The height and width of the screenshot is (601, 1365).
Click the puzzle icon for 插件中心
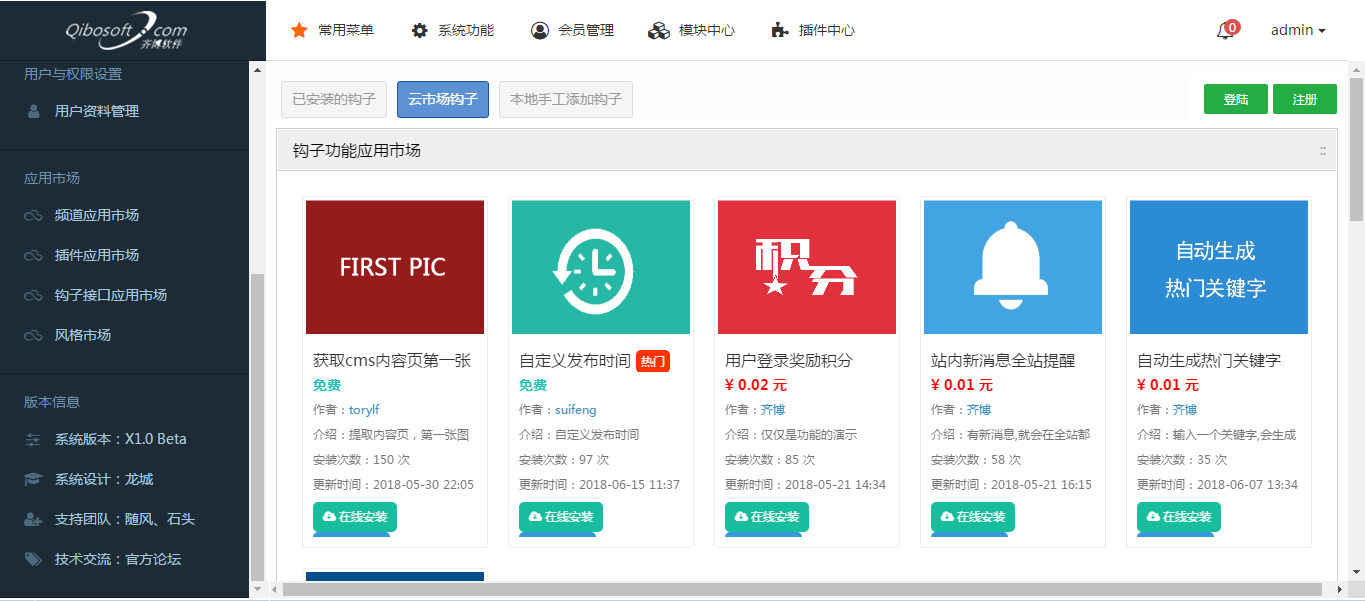pyautogui.click(x=780, y=30)
